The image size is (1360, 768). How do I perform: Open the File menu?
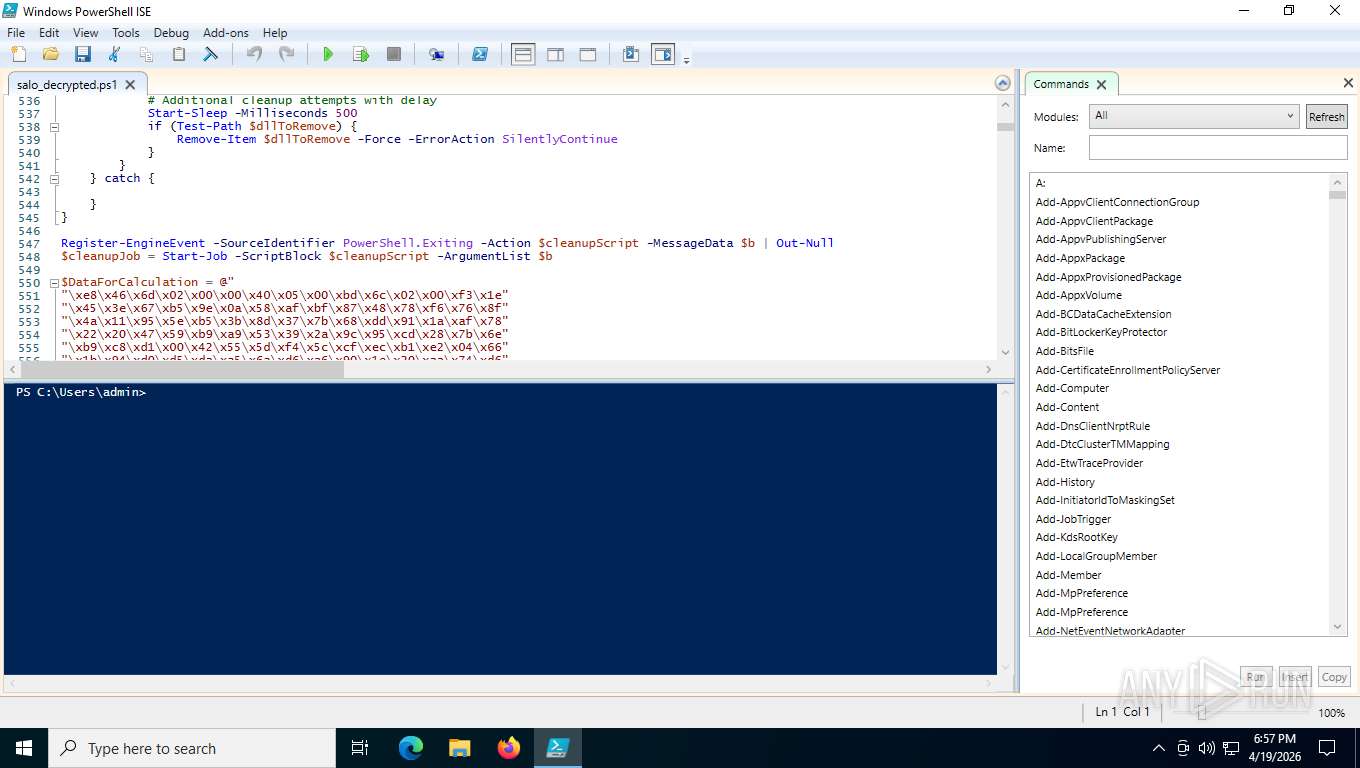(16, 32)
